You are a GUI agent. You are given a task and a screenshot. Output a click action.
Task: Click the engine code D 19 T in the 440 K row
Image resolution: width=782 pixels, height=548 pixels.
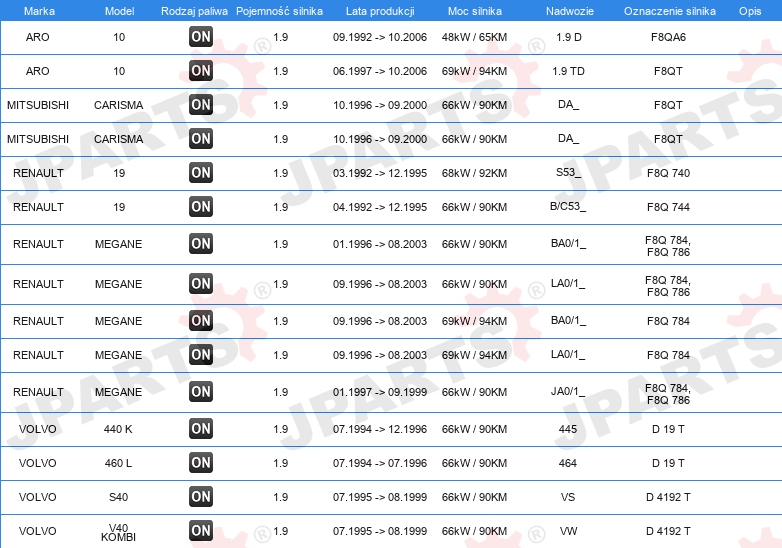pyautogui.click(x=668, y=429)
